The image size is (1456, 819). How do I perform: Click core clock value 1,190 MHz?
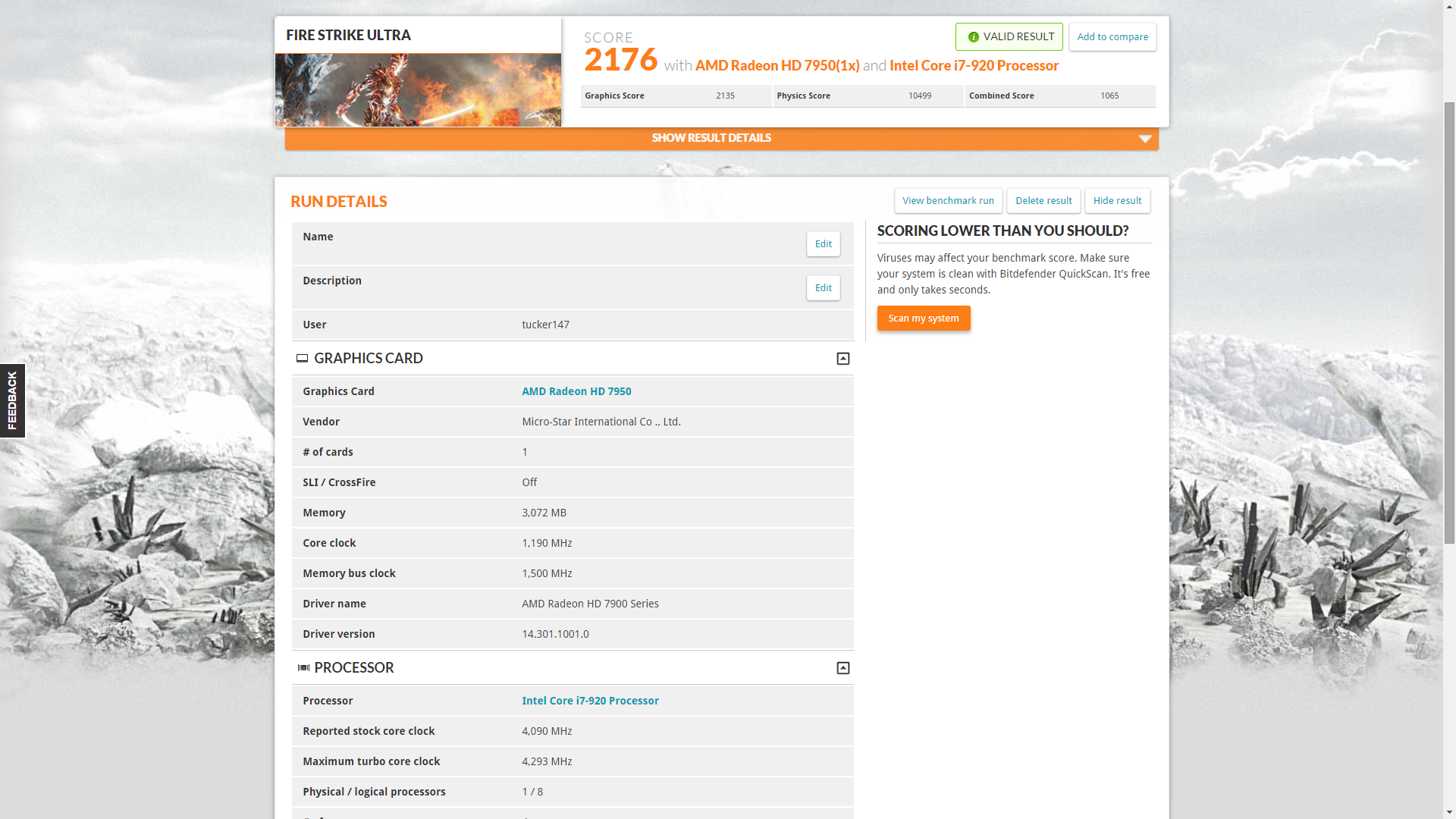[547, 543]
